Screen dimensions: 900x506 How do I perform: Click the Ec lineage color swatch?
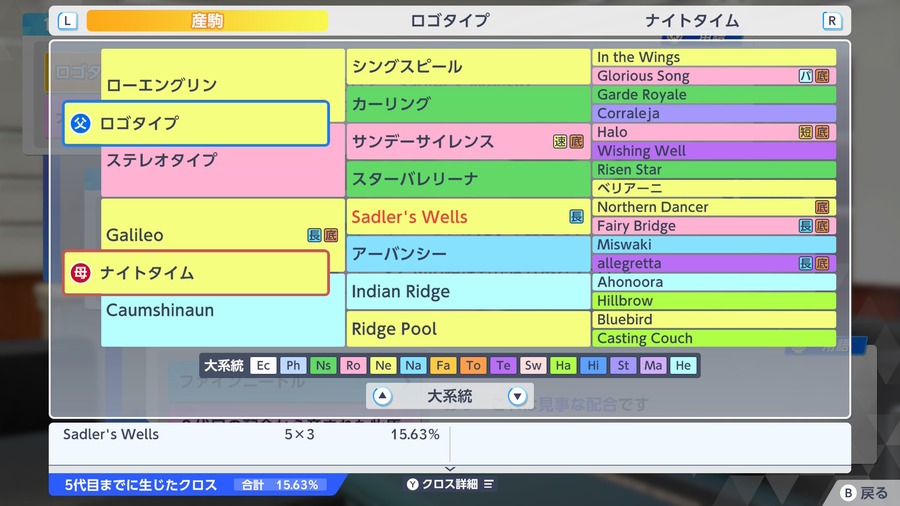[263, 365]
